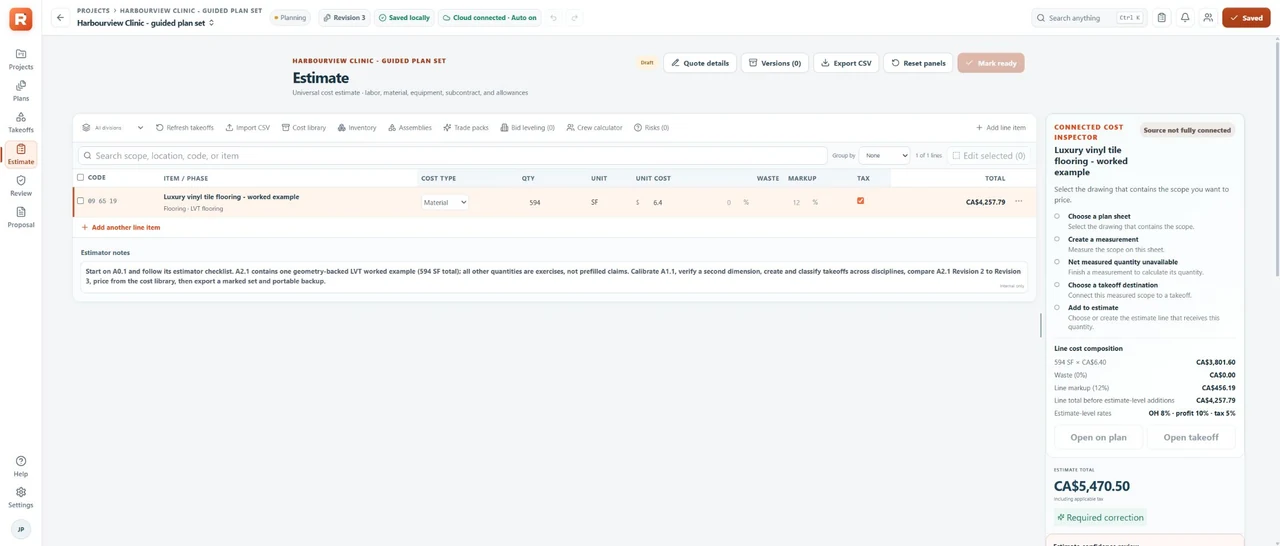Screen dimensions: 1280x546
Task: Open the JP user avatar
Action: click(21, 529)
